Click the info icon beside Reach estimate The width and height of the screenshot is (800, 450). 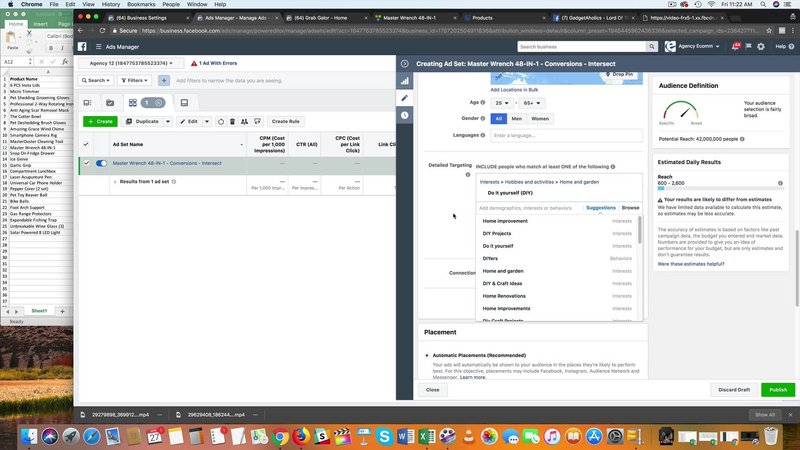[x=780, y=183]
